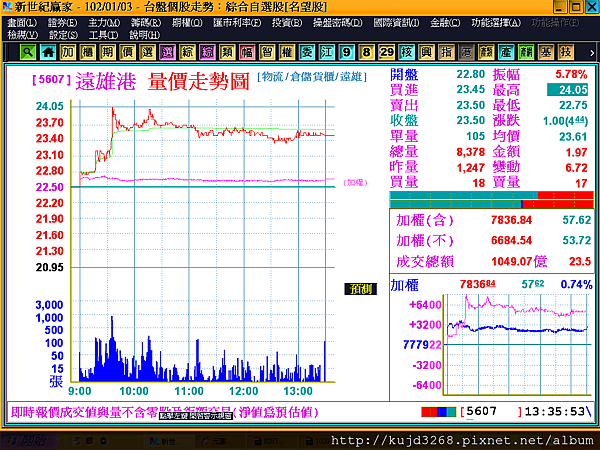600x450 pixels.
Task: Open the 設定(S) menu
Action: tap(63, 35)
